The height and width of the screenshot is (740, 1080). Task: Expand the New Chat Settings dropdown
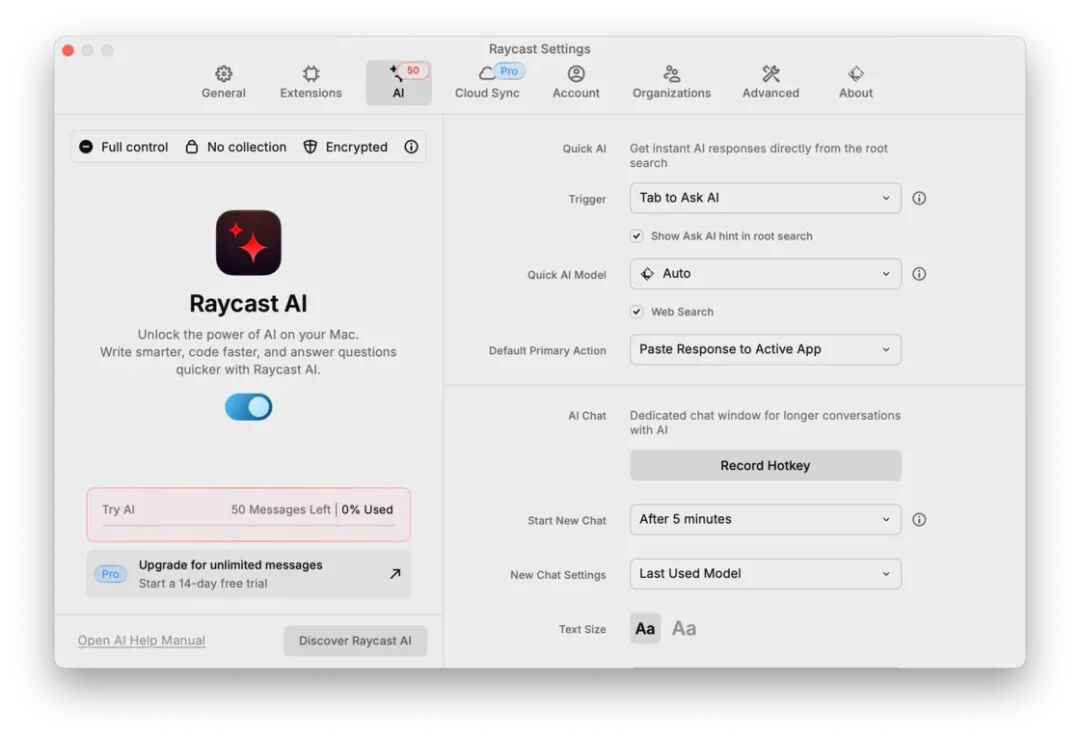[x=765, y=573]
